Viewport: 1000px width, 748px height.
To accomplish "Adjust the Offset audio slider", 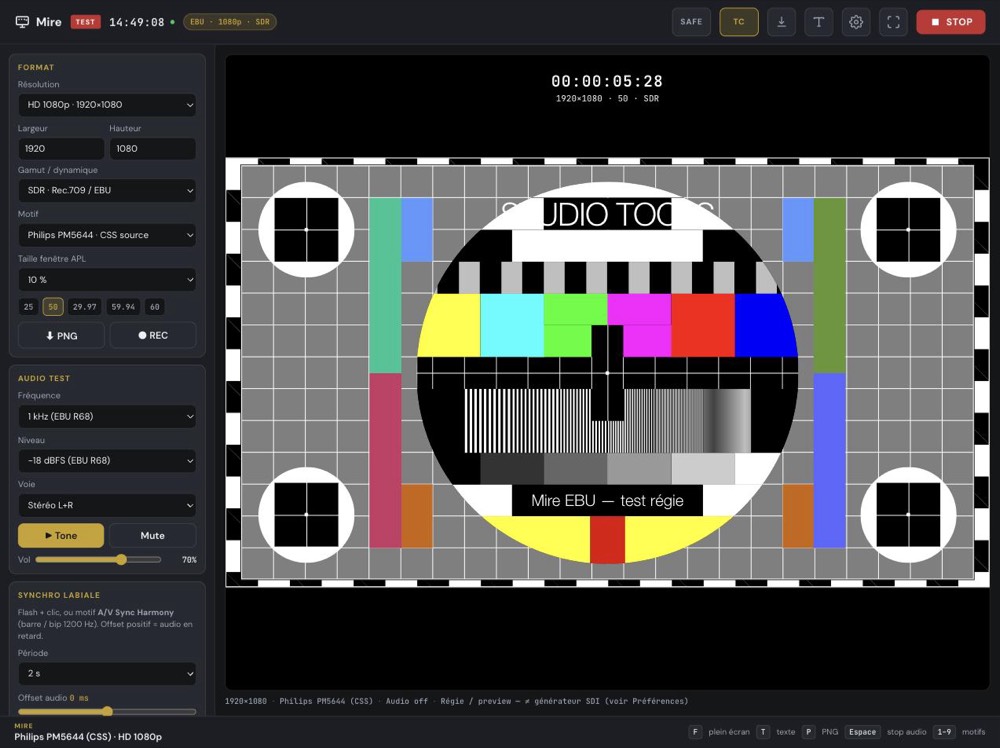I will (107, 711).
